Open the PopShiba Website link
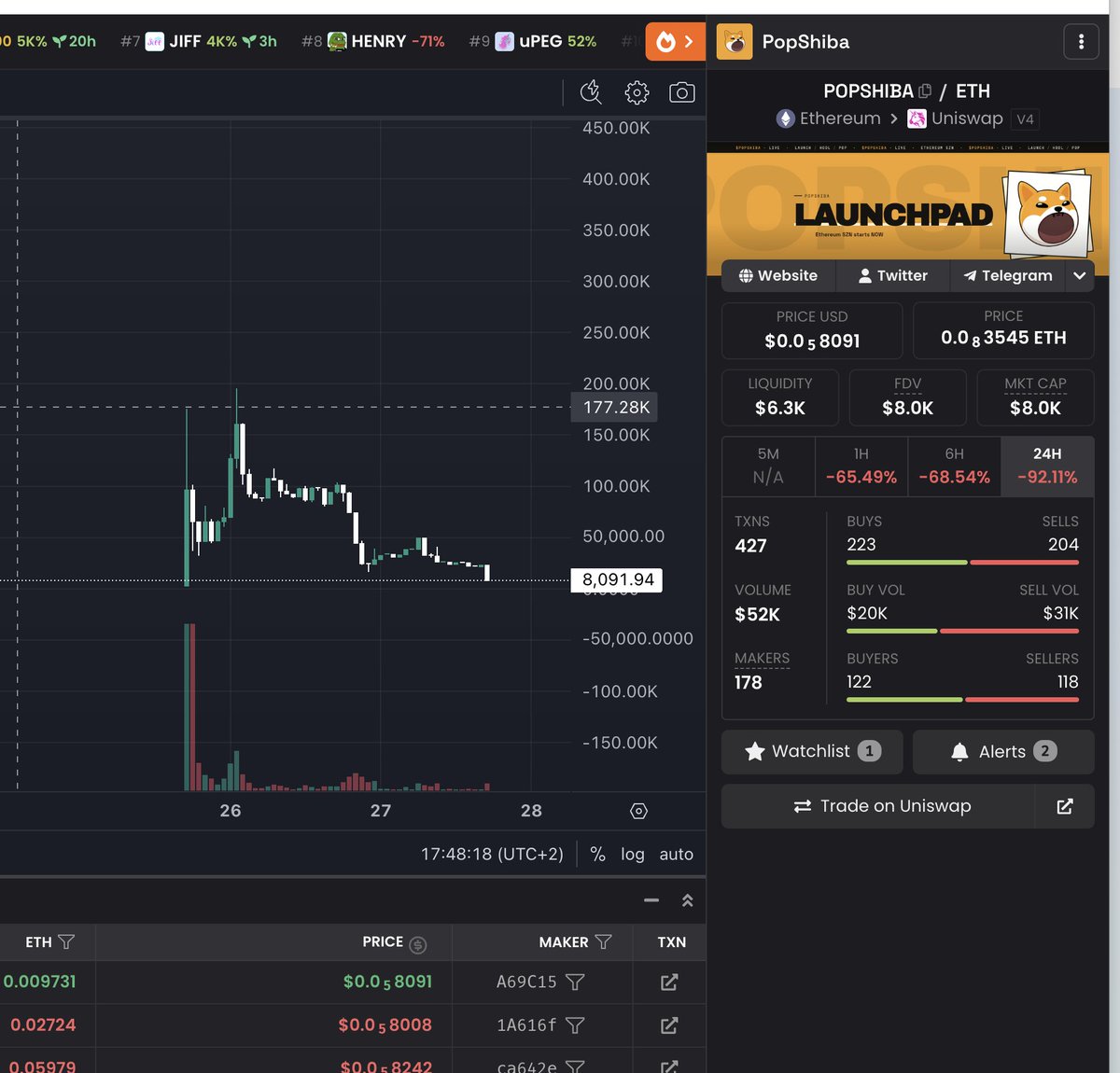This screenshot has height=1073, width=1120. click(778, 275)
